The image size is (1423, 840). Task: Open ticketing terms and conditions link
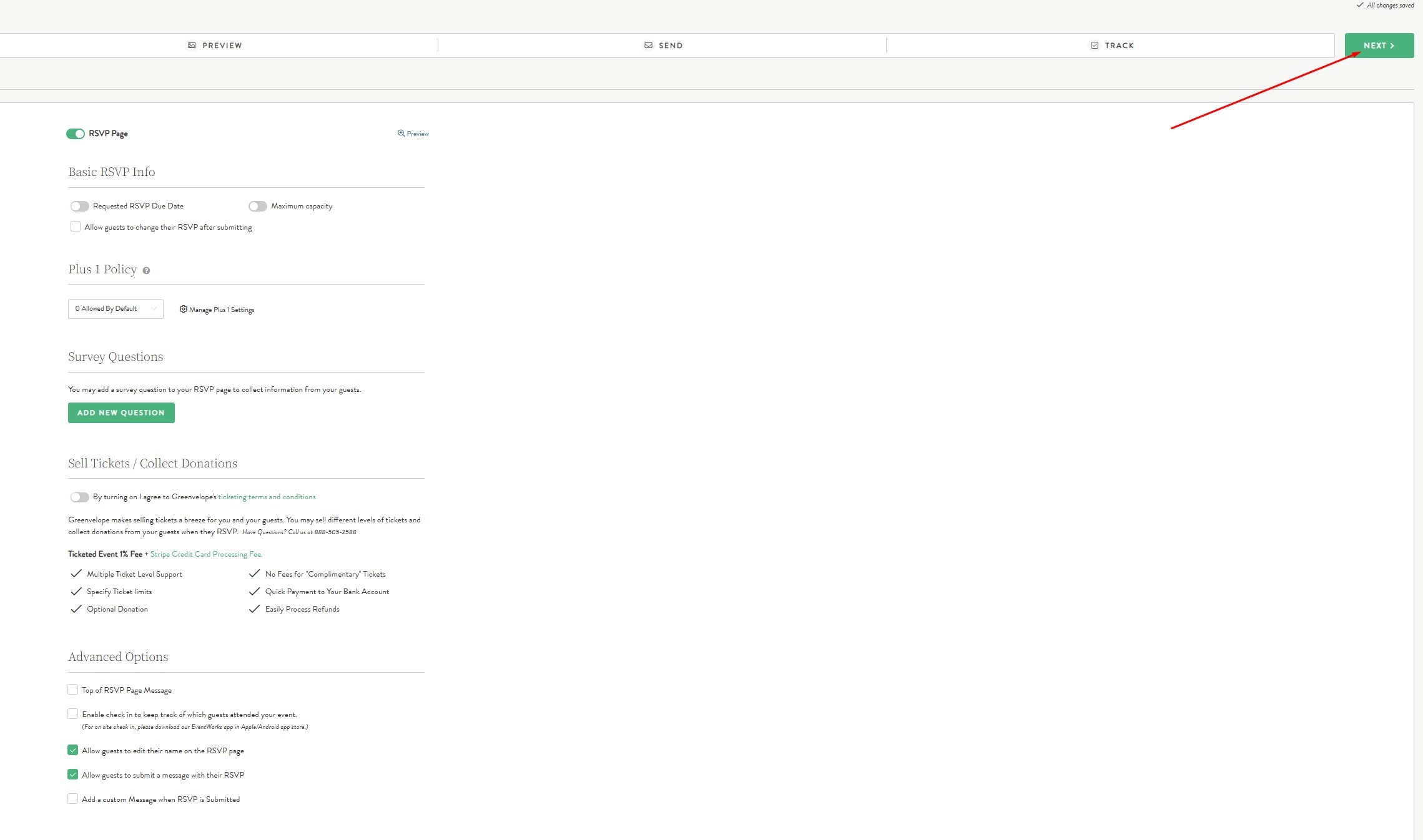pyautogui.click(x=267, y=497)
